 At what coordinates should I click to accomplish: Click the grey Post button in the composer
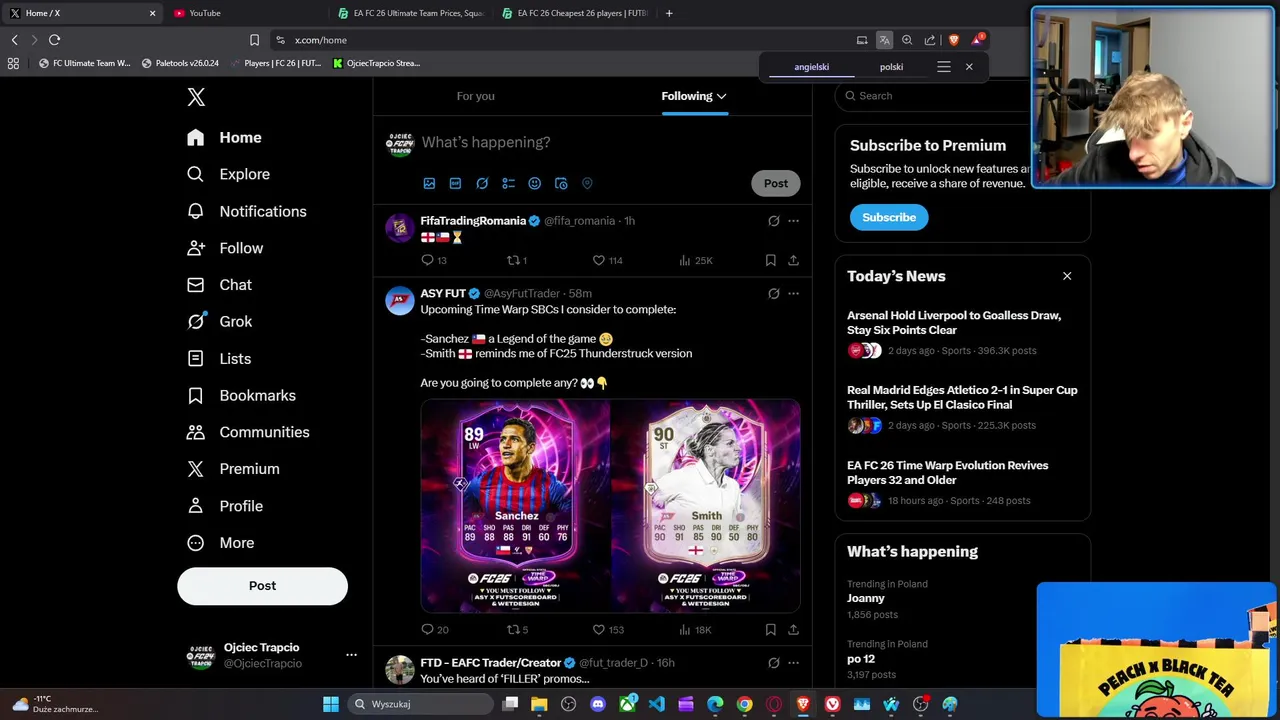[776, 183]
